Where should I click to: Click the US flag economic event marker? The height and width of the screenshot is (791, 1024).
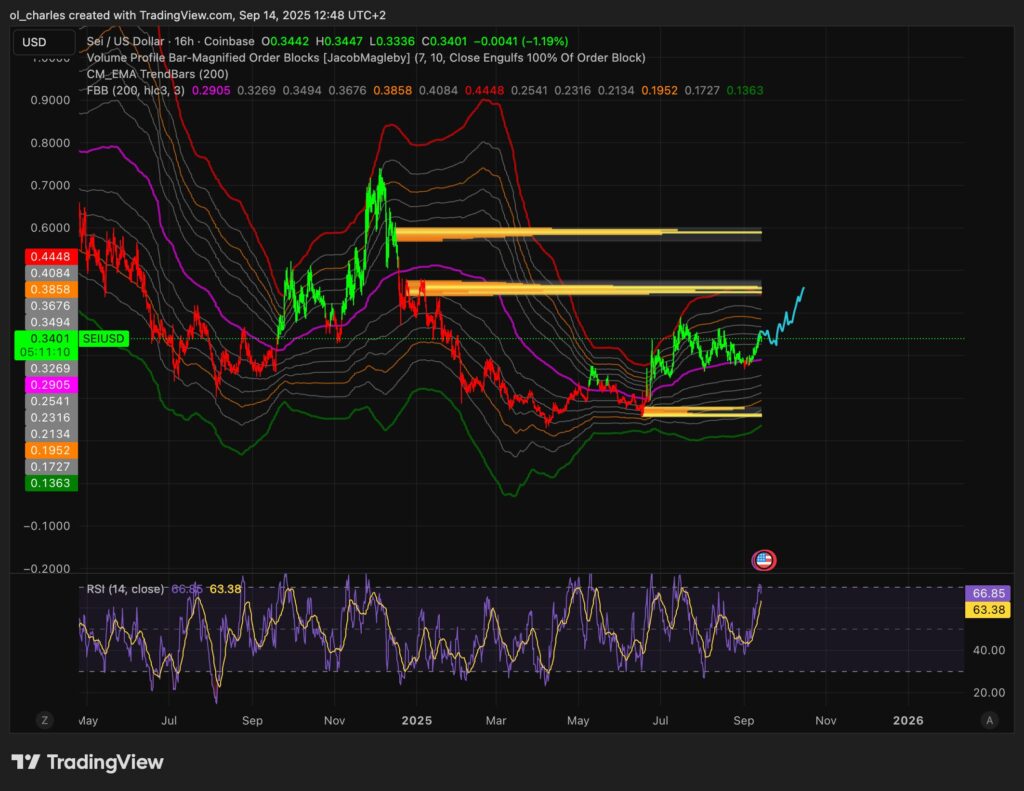(764, 560)
